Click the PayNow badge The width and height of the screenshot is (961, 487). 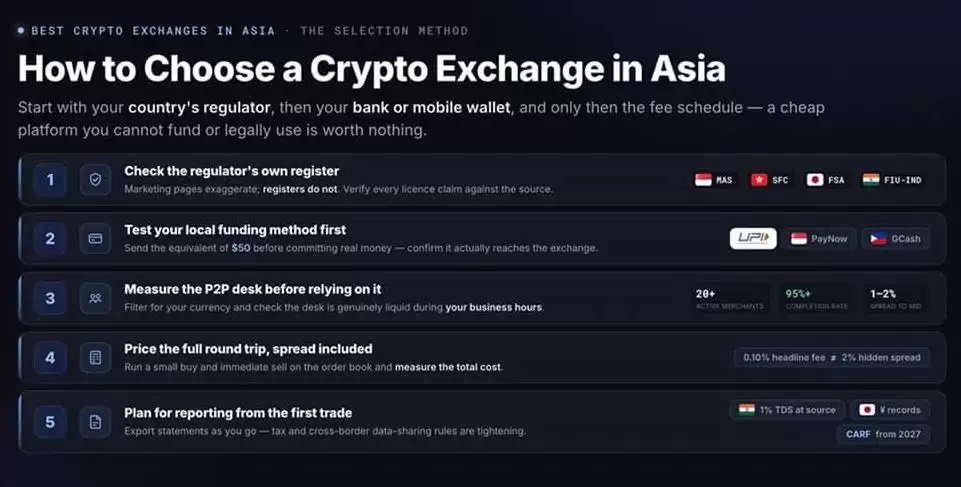click(819, 239)
